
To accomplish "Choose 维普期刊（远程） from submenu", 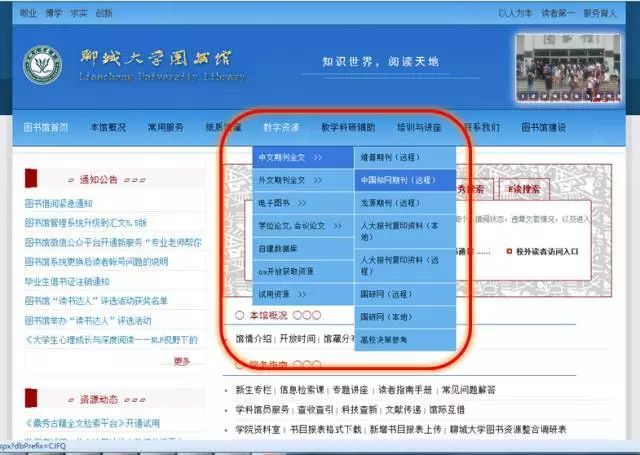I will tap(405, 158).
